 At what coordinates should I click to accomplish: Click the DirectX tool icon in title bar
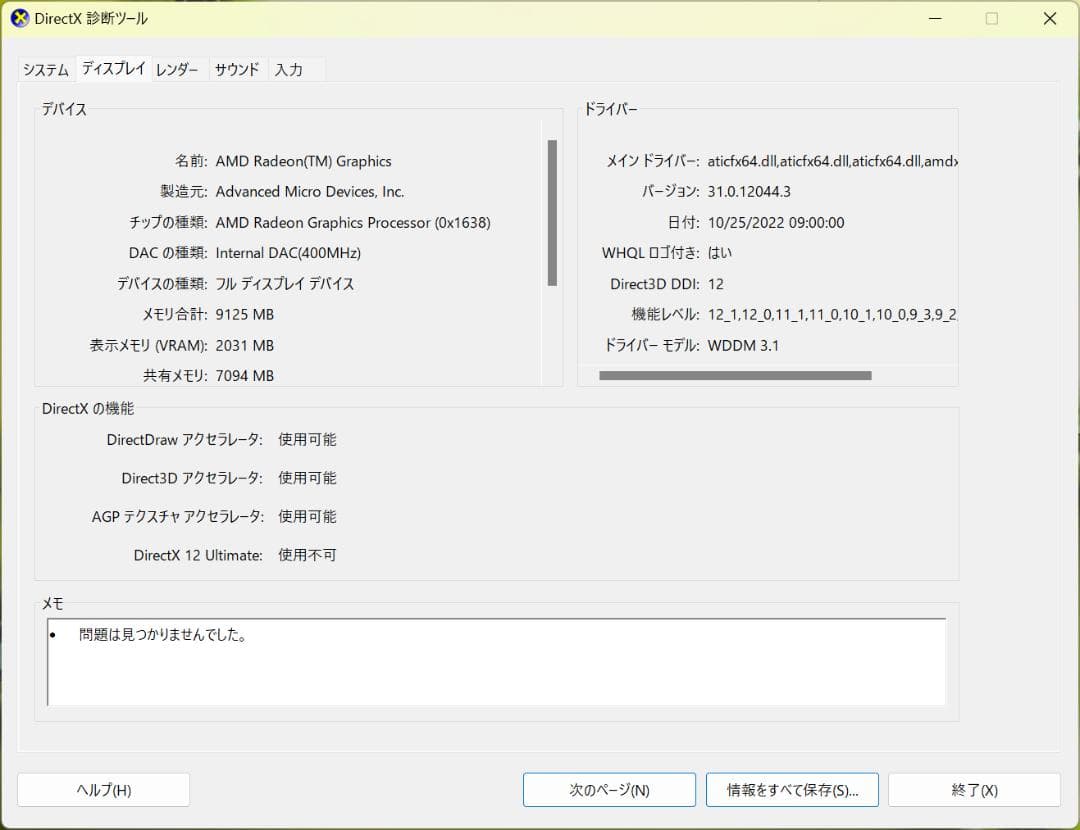point(19,18)
